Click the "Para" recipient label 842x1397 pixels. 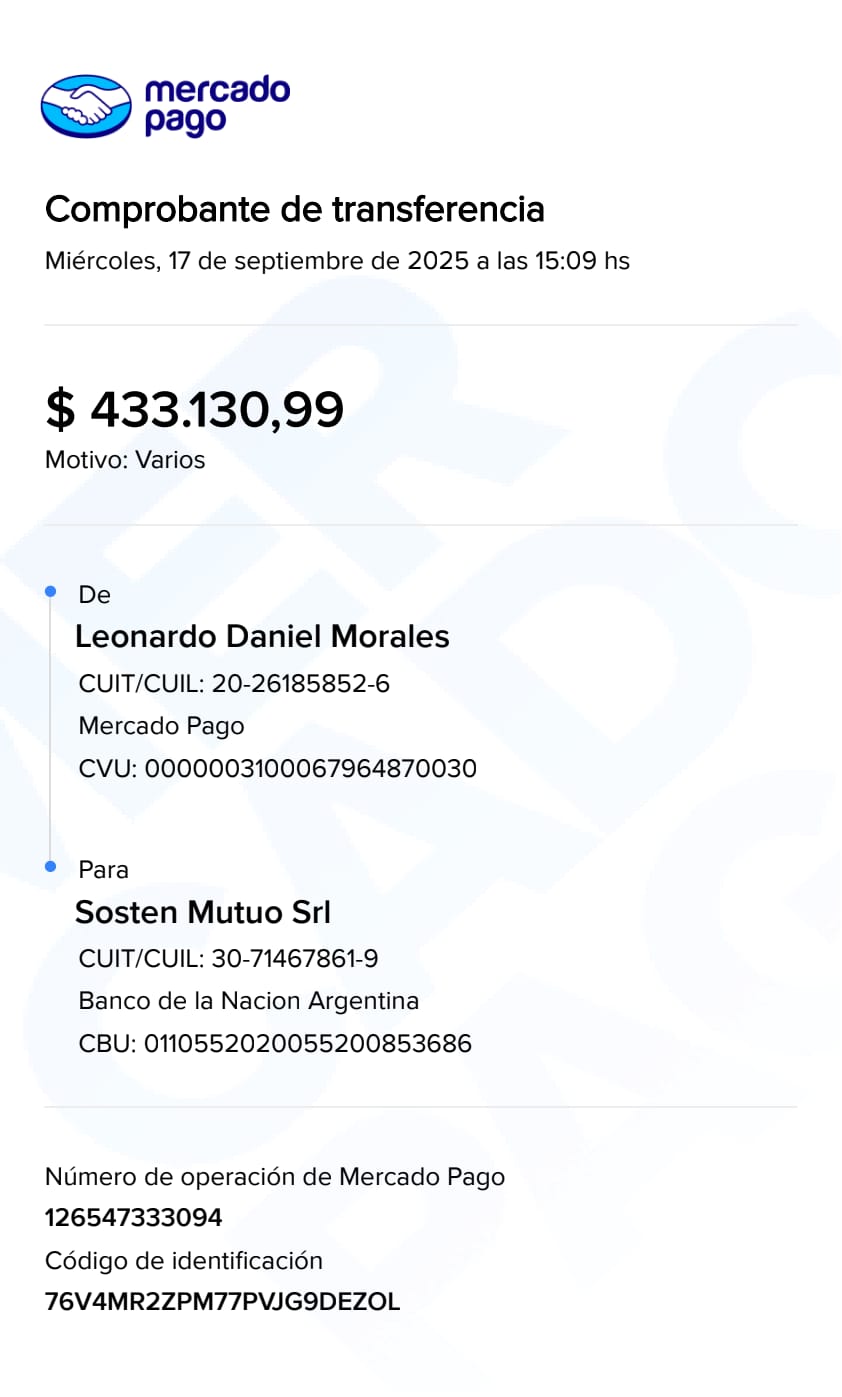[103, 870]
